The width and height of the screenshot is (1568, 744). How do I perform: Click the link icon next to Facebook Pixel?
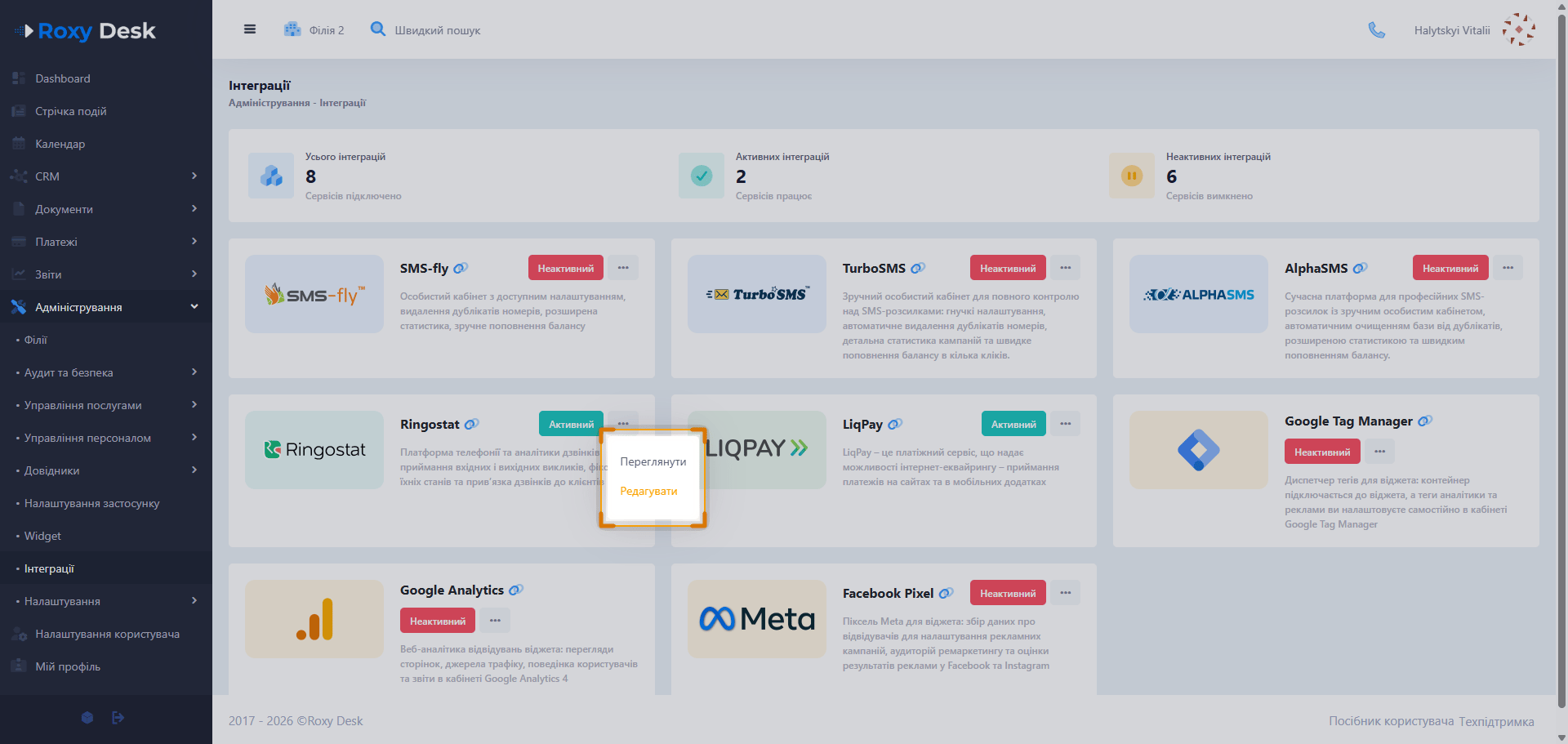946,593
